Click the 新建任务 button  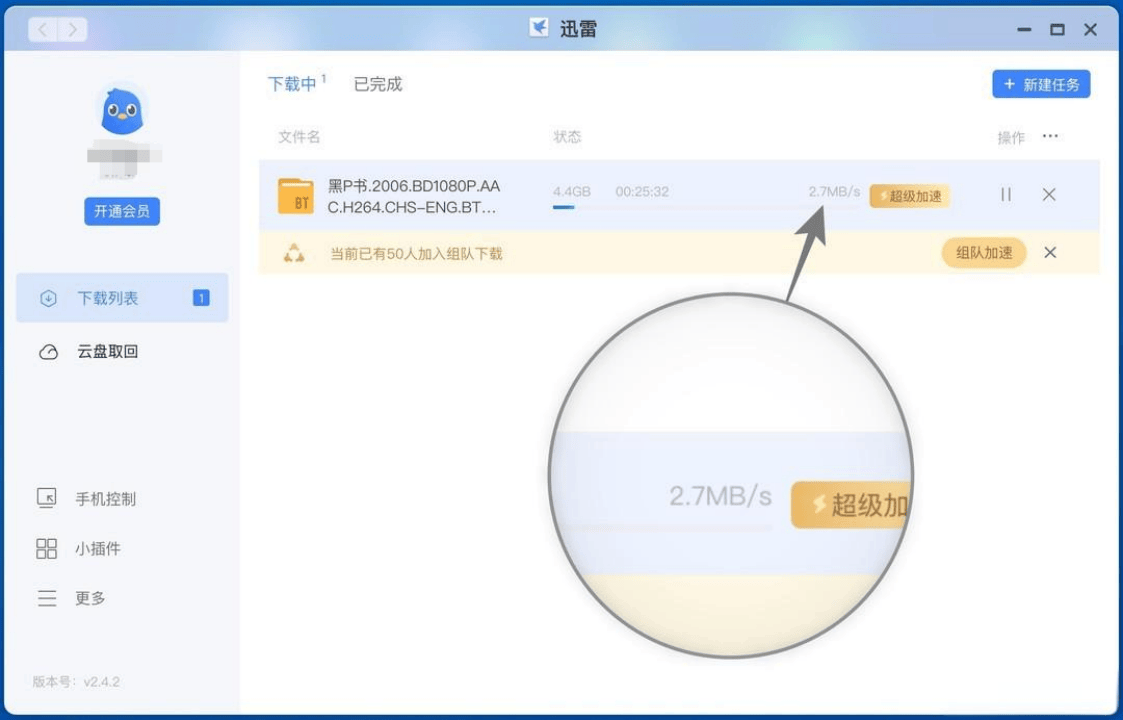pos(1041,85)
